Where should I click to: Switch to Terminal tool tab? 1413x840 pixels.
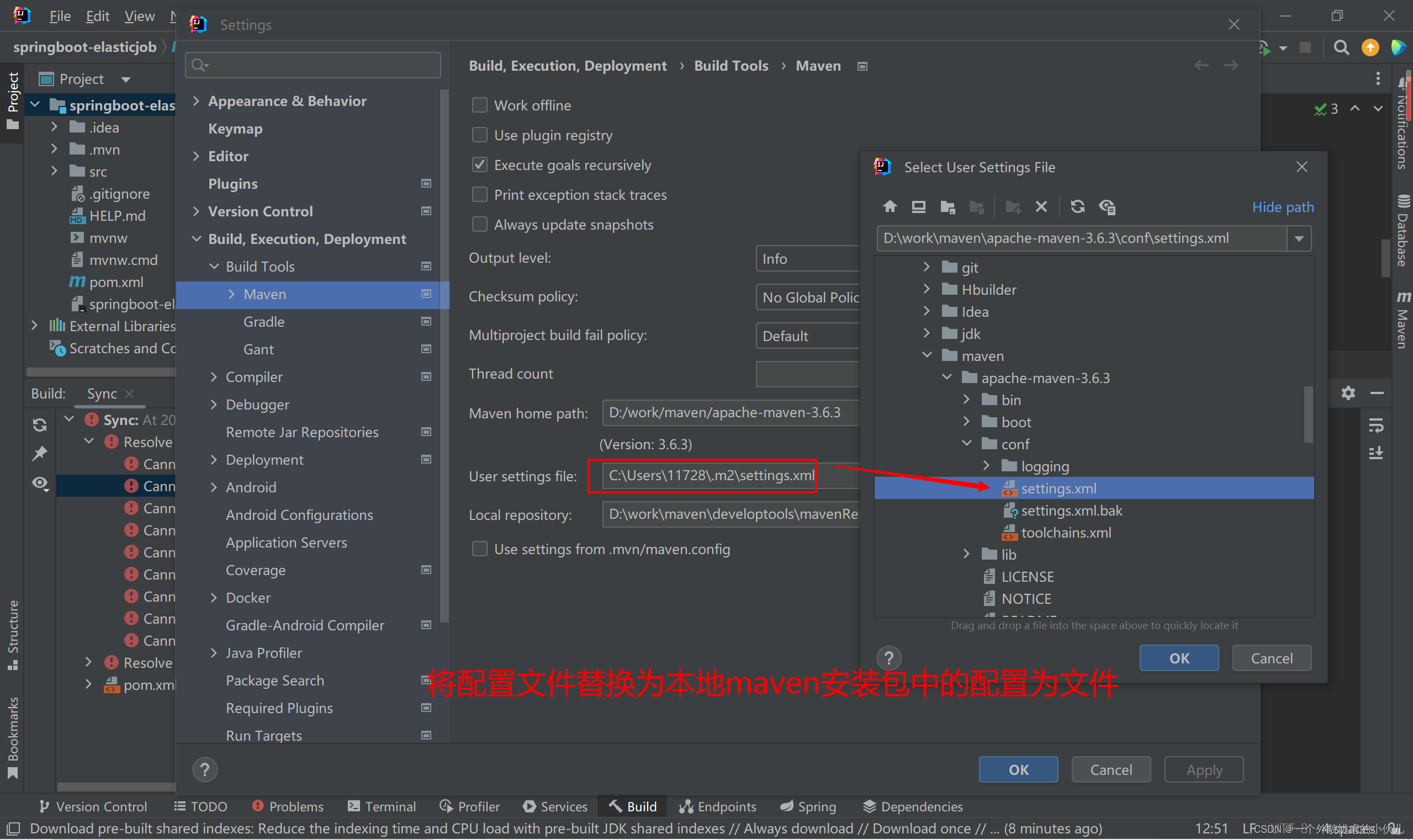point(382,806)
